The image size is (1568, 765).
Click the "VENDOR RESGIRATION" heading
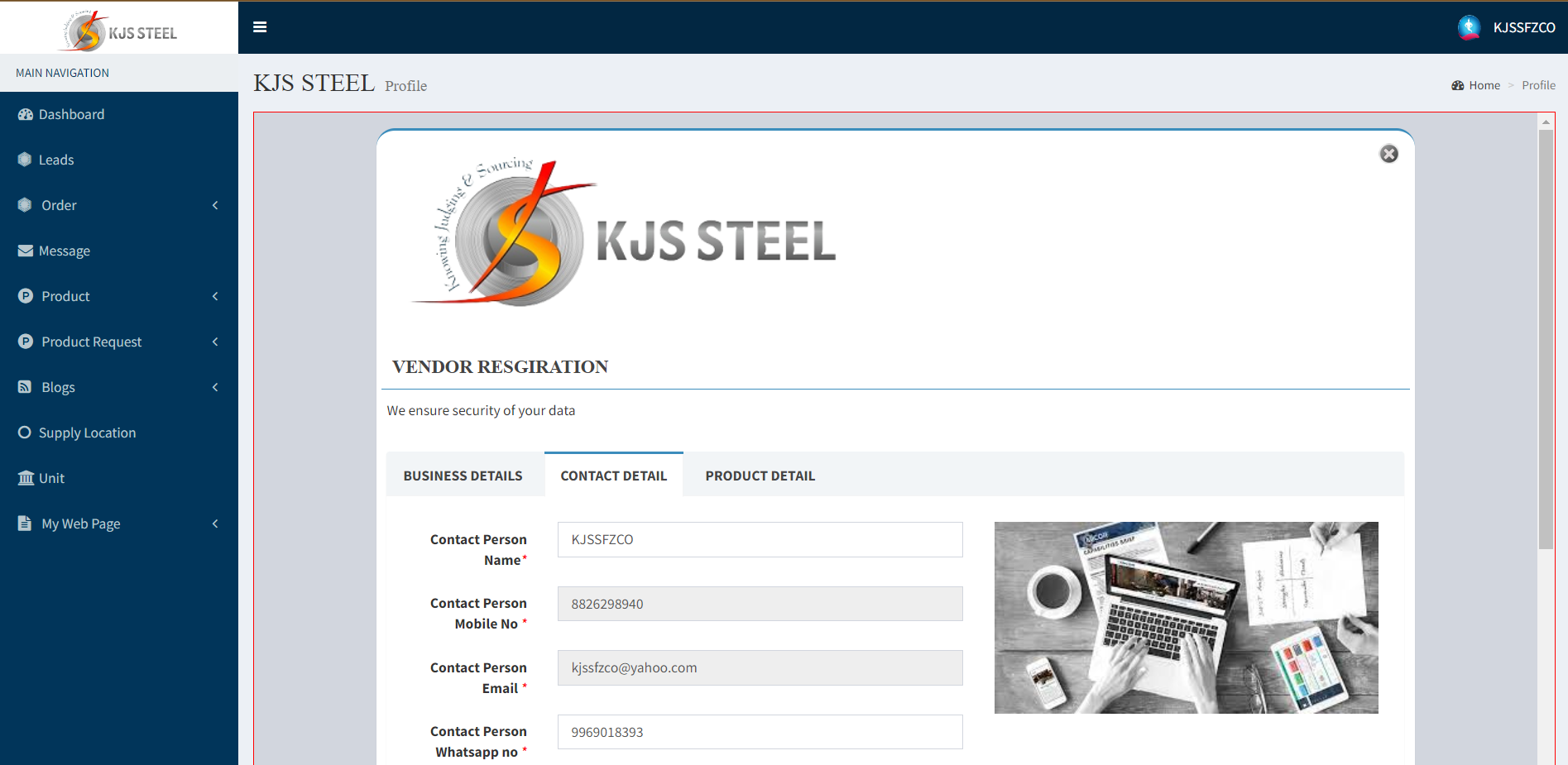coord(500,366)
